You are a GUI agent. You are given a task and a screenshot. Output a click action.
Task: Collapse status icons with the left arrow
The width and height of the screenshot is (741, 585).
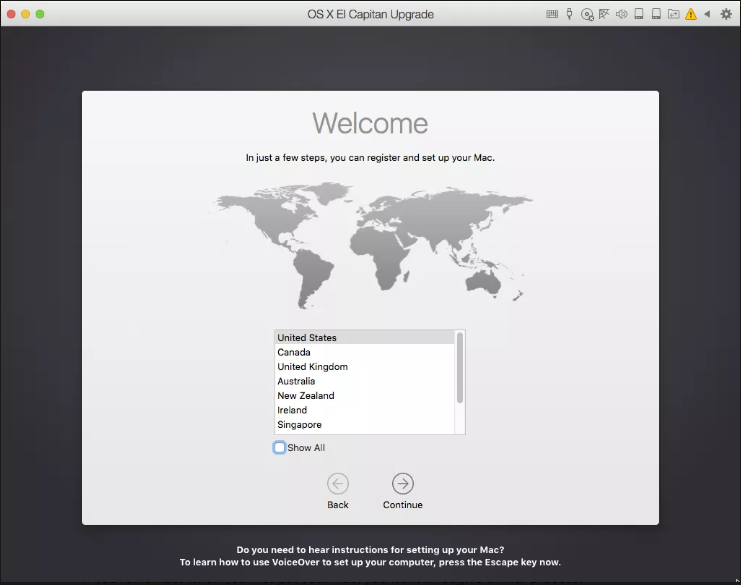coord(707,14)
